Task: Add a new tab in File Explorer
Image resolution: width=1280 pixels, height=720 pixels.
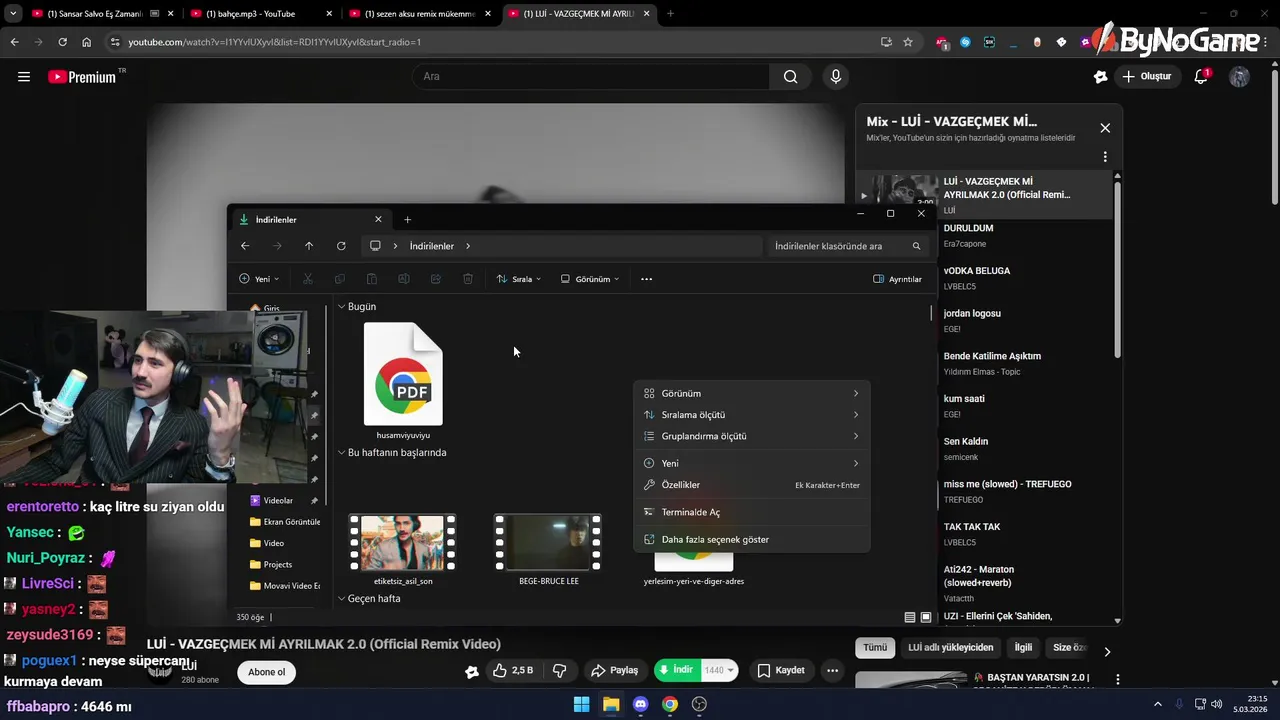Action: pyautogui.click(x=407, y=220)
